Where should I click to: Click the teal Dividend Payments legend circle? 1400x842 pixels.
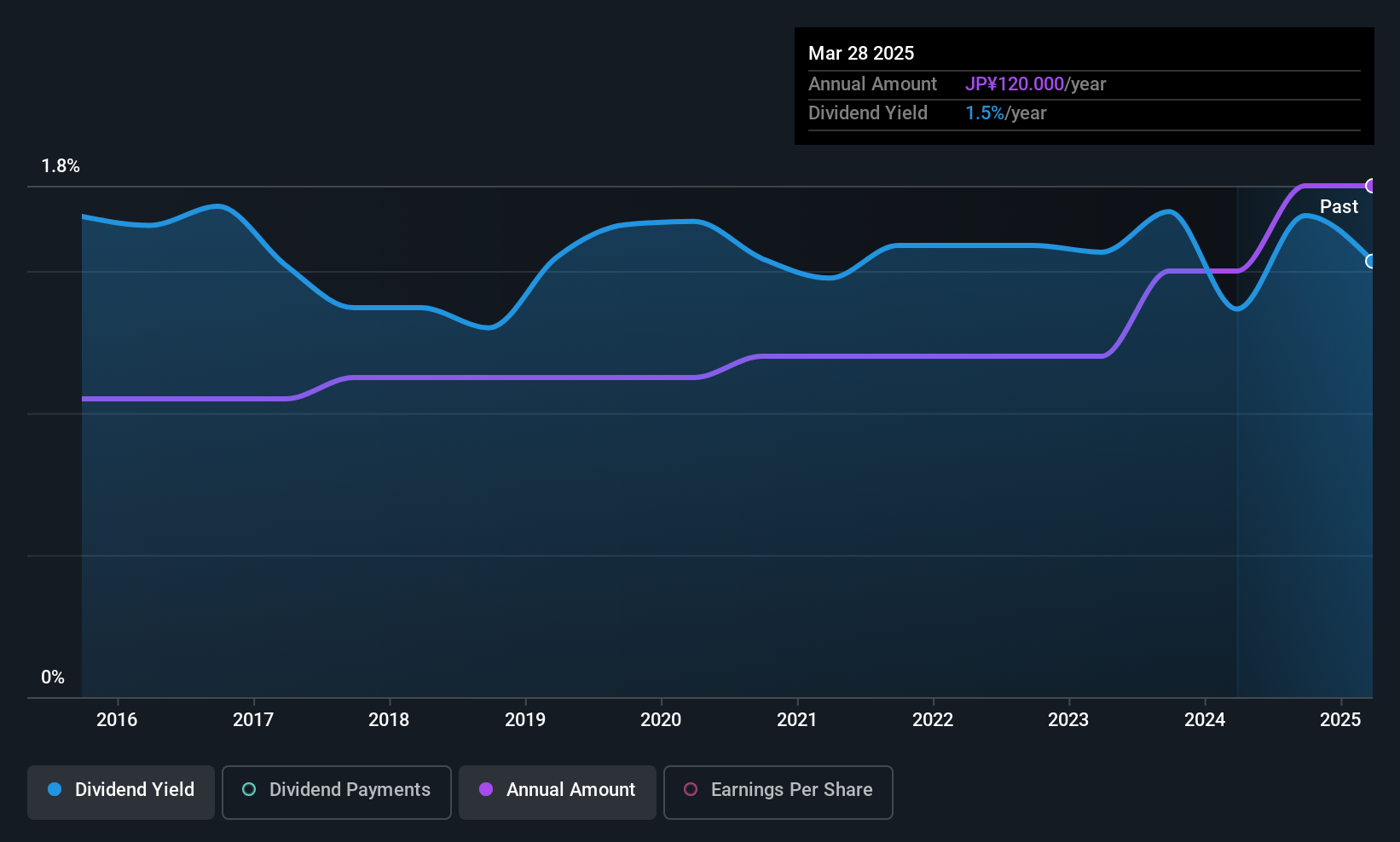click(x=249, y=789)
